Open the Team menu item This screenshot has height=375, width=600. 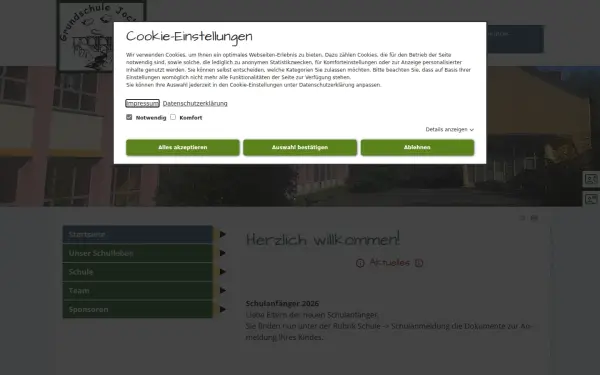pyautogui.click(x=138, y=290)
